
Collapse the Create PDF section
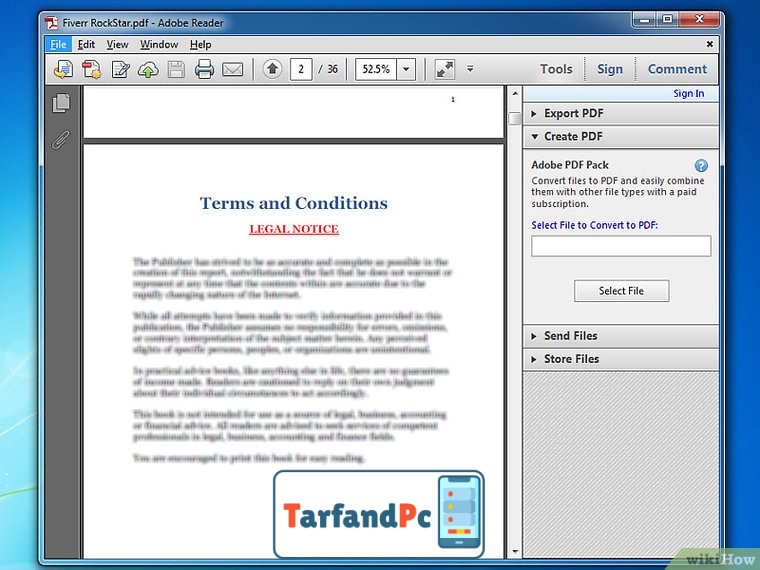coord(620,137)
